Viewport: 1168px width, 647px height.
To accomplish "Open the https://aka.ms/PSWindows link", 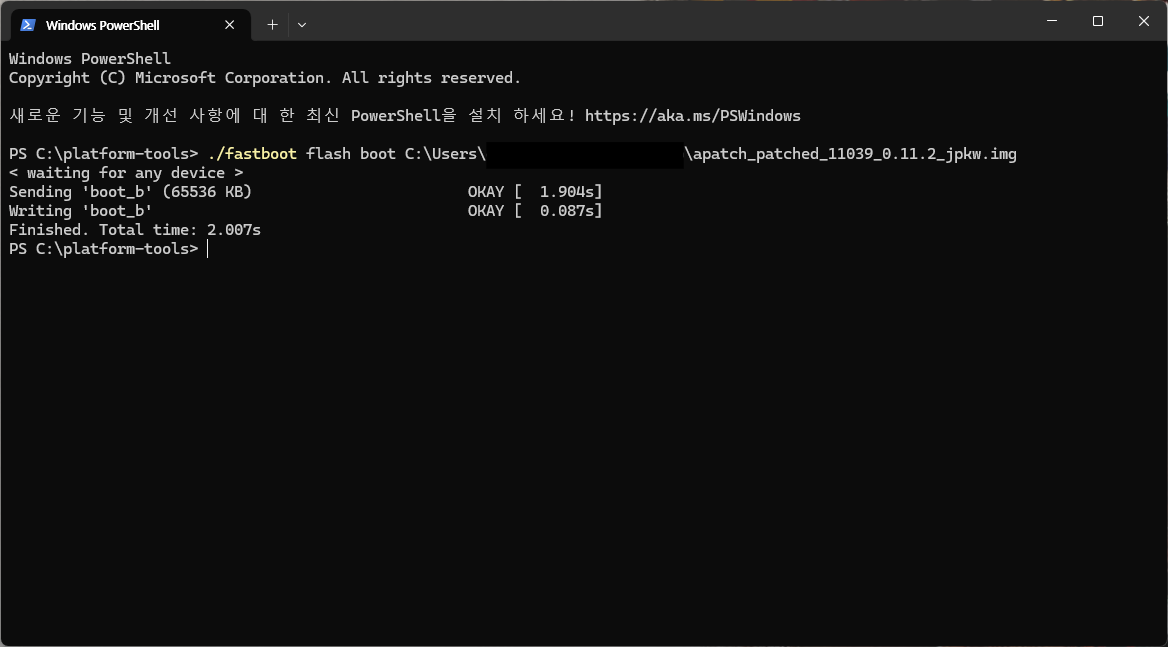I will click(x=692, y=115).
